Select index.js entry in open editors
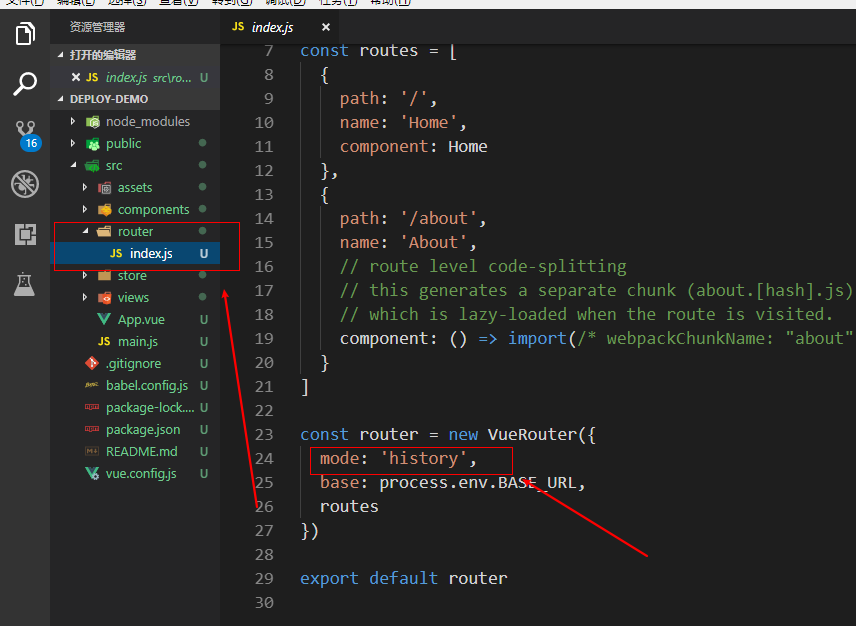Viewport: 856px width, 626px height. (135, 77)
